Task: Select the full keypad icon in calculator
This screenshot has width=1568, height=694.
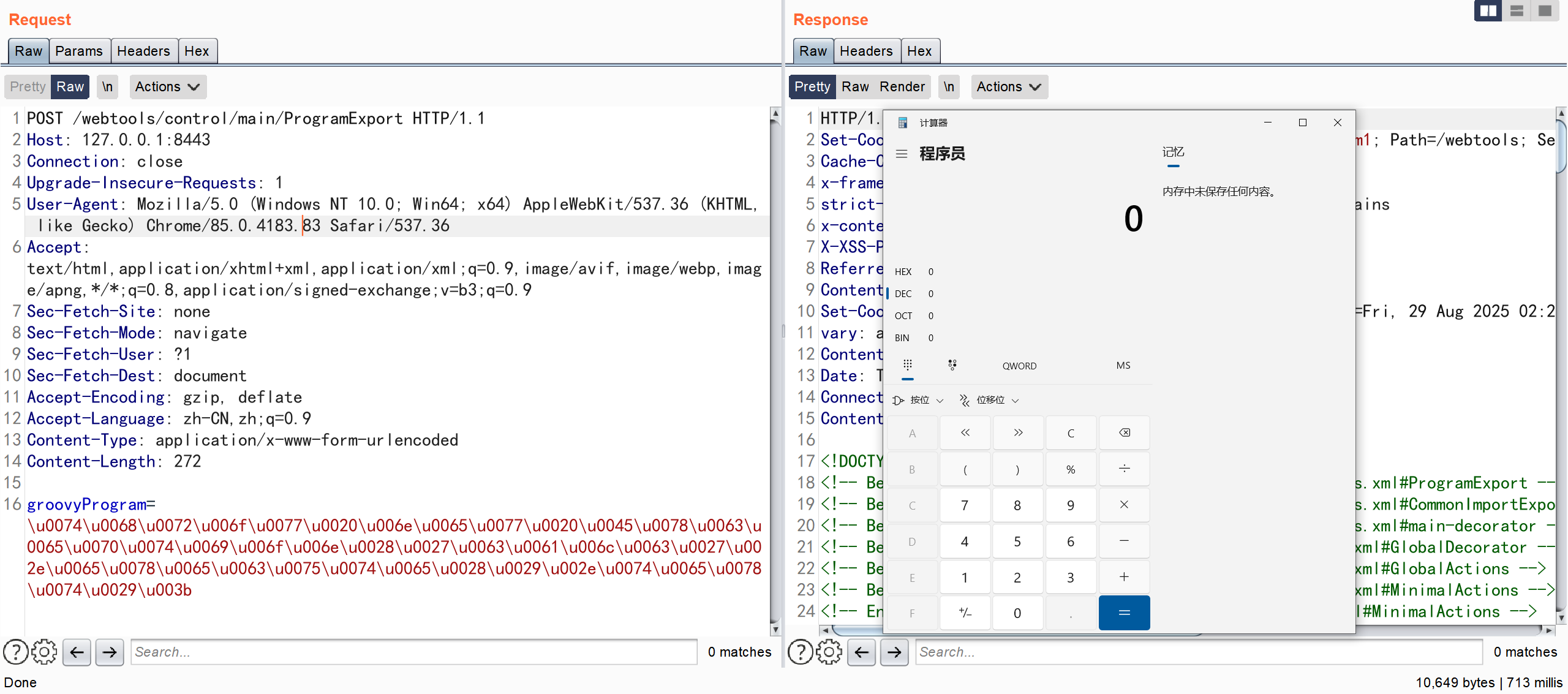Action: 907,365
